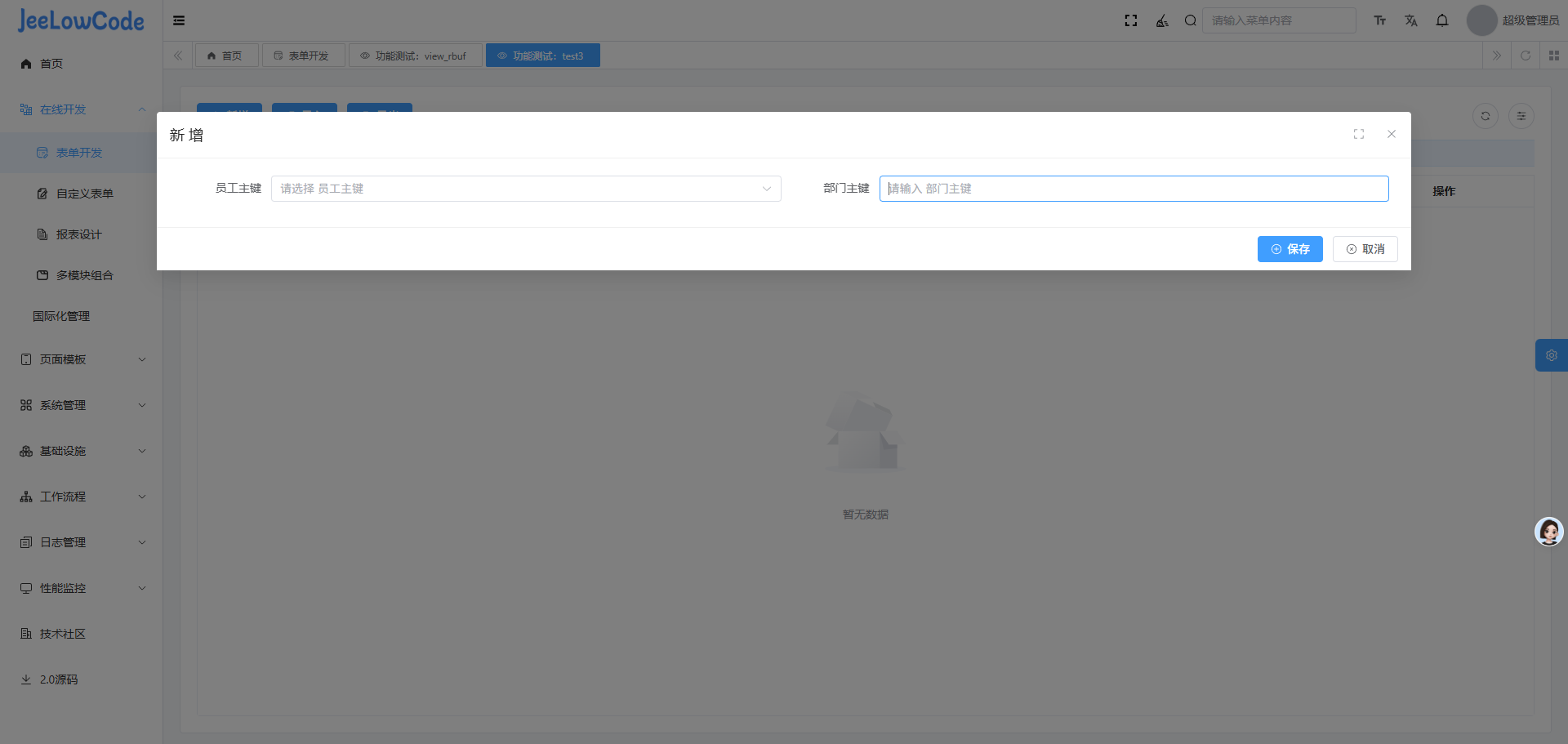Switch to the 表单开发 tab
This screenshot has width=1568, height=744.
click(302, 56)
